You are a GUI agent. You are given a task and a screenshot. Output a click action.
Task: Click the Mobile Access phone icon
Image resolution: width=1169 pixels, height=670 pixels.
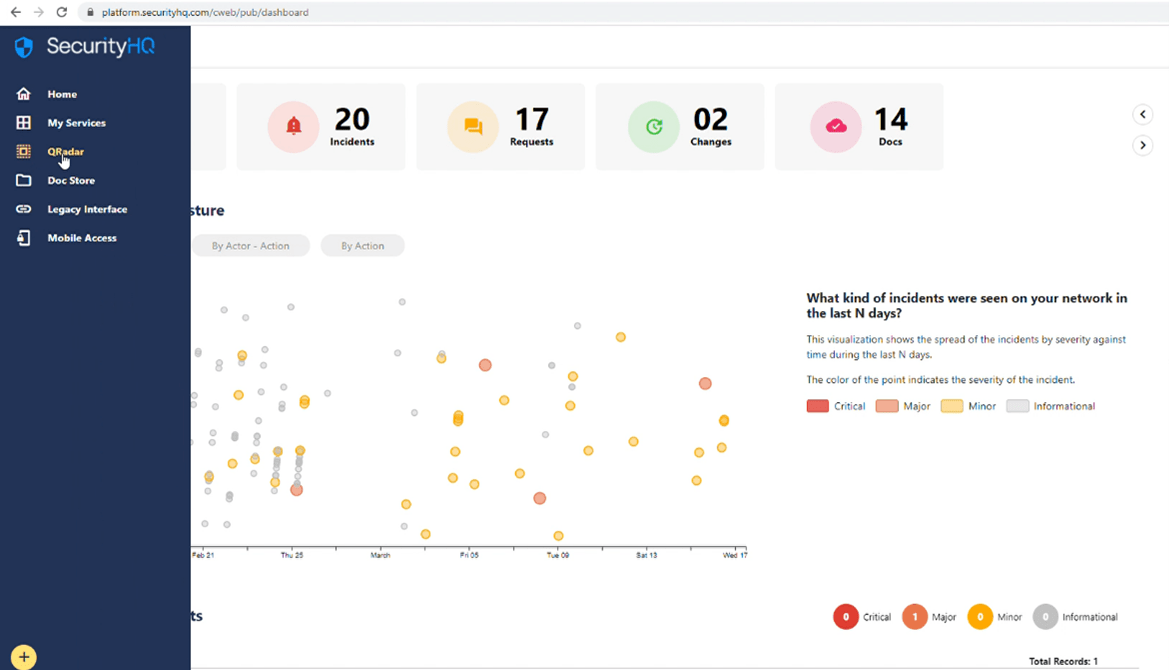(24, 238)
